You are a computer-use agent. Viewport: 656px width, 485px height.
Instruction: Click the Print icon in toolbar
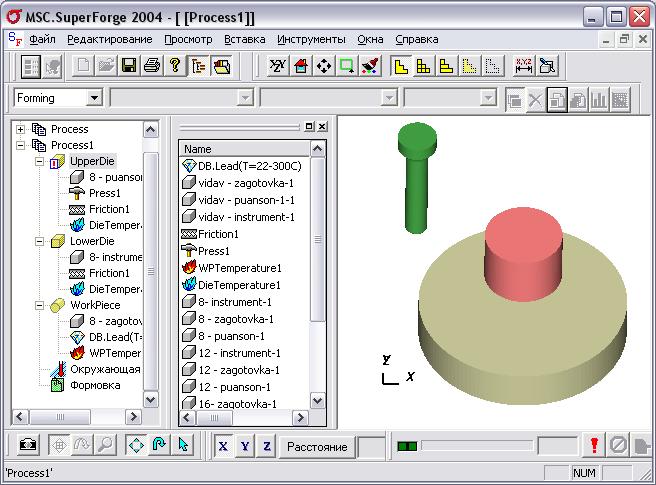pos(151,66)
